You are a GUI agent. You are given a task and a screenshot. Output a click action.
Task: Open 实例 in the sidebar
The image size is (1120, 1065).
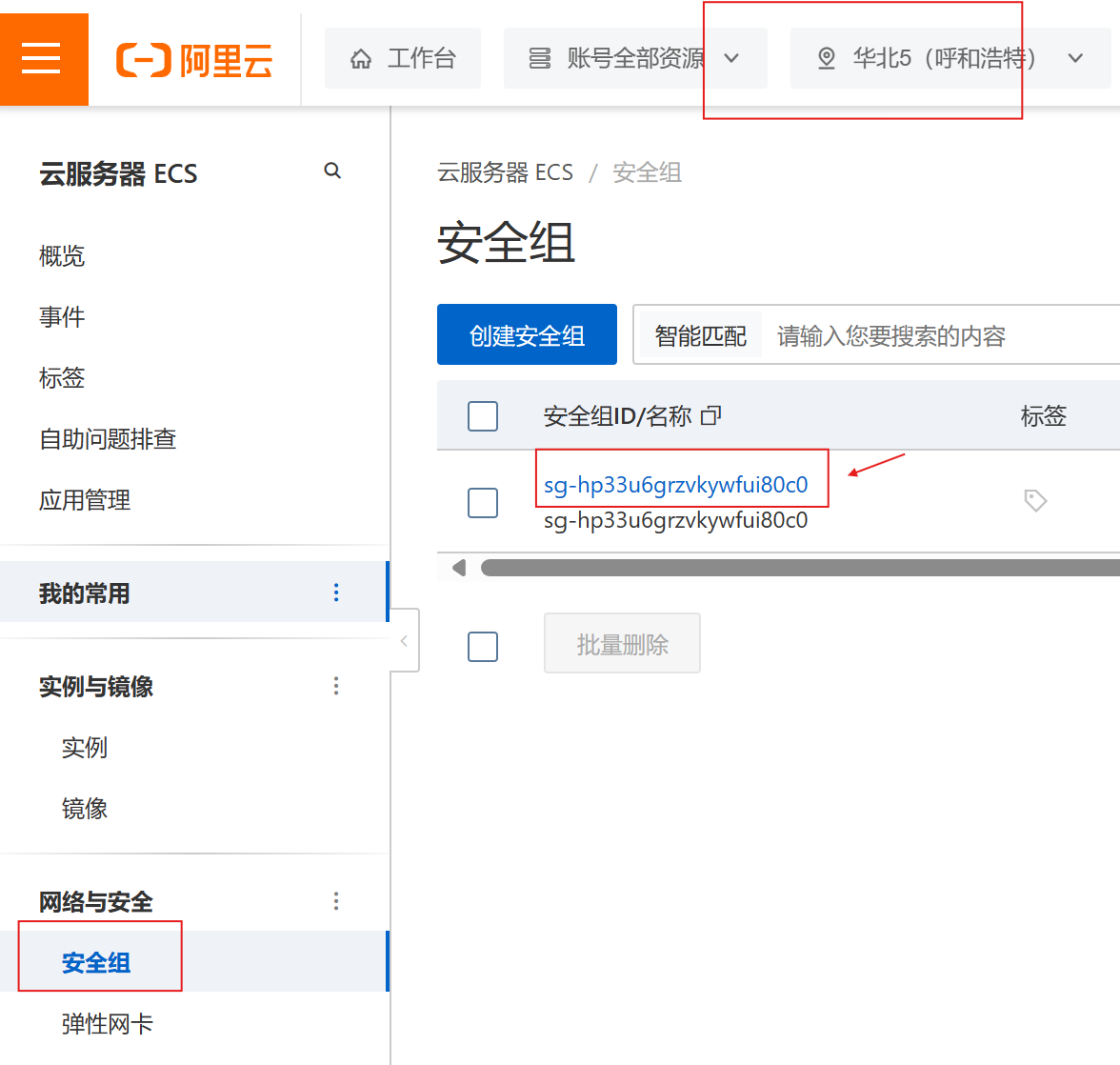pos(85,748)
